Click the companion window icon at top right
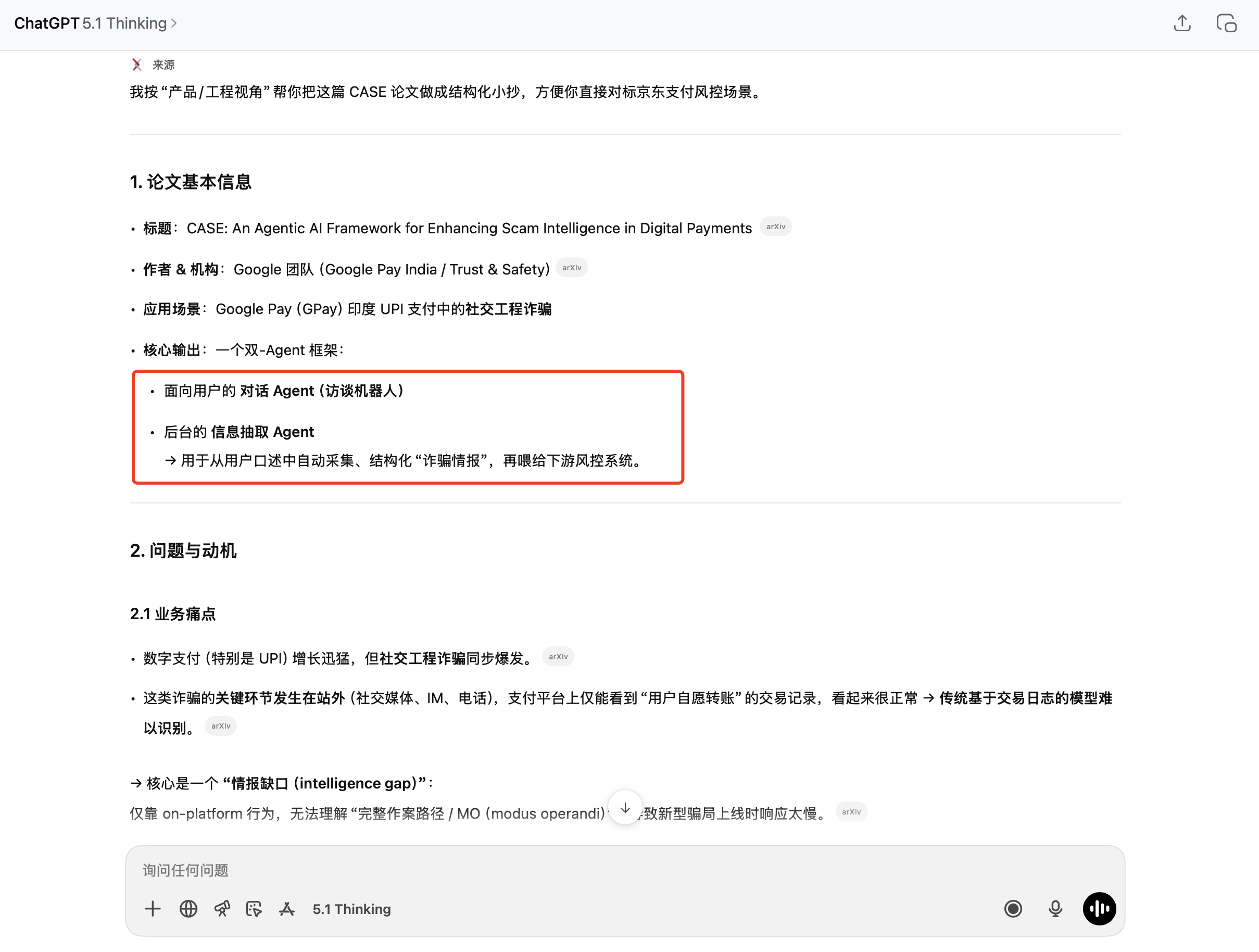 click(x=1226, y=23)
